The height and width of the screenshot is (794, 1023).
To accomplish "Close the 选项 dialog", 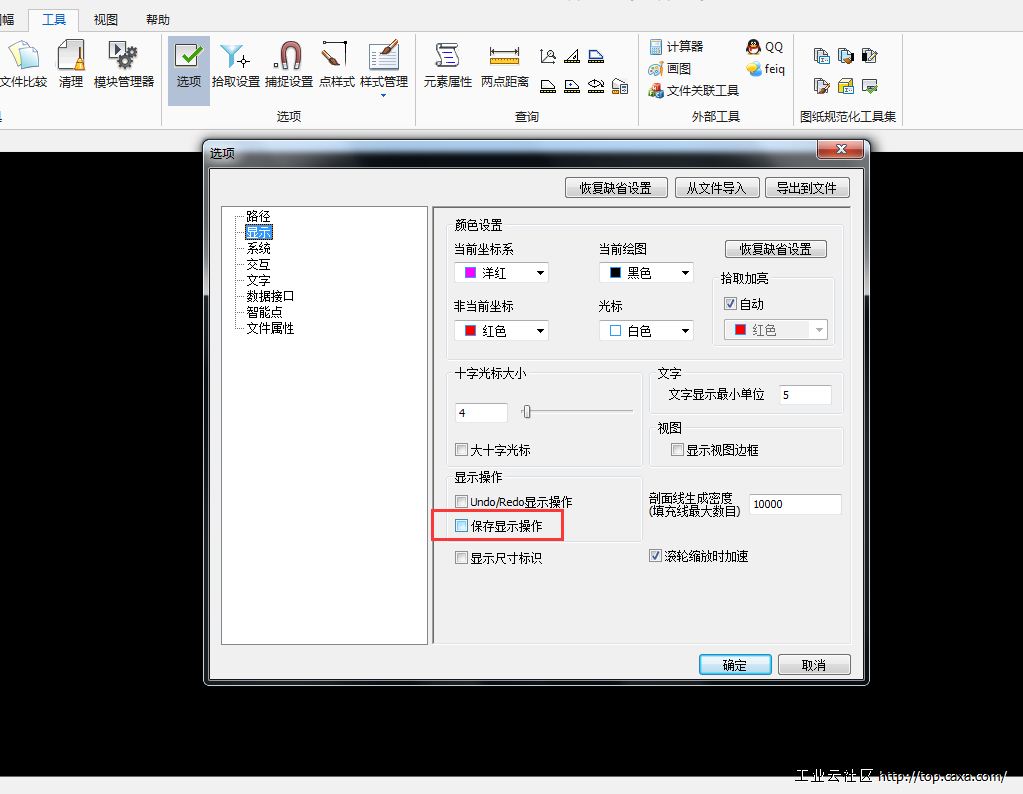I will 840,149.
